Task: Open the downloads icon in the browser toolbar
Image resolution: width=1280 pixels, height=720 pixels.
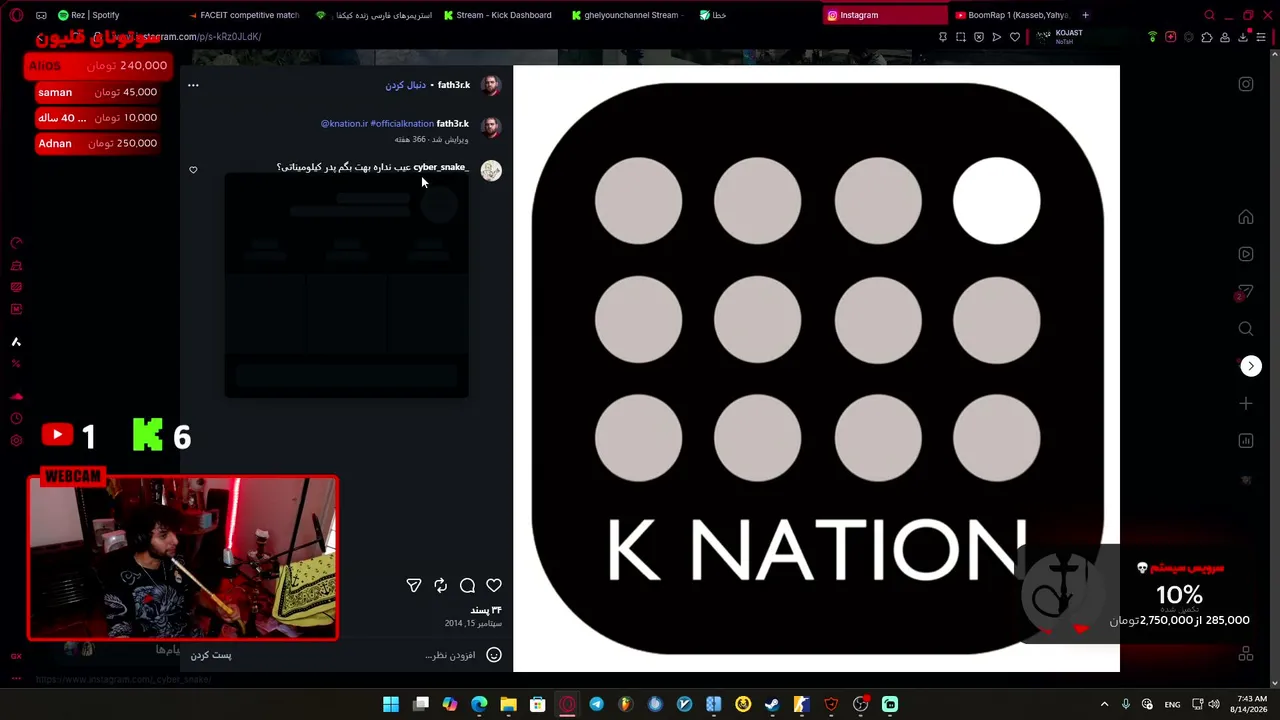Action: click(1243, 37)
